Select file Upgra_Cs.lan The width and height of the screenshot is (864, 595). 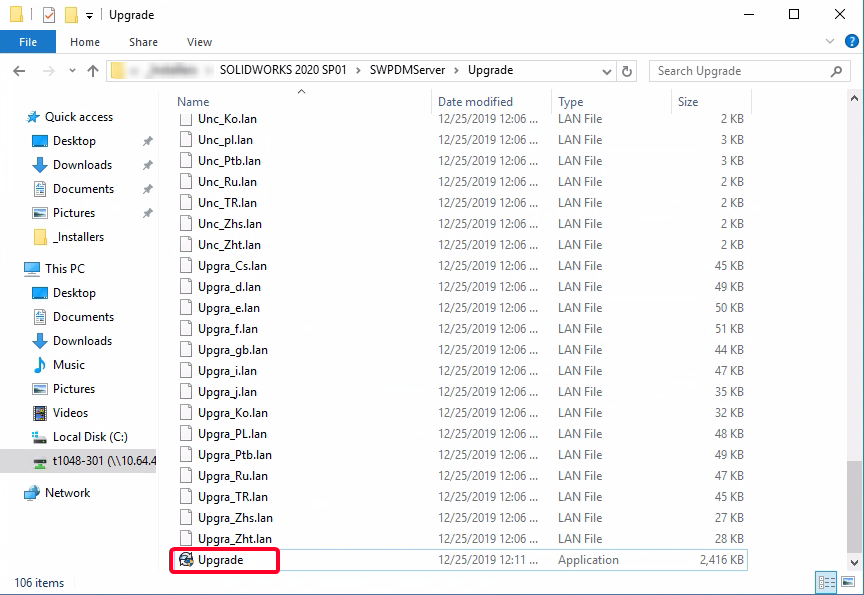pos(232,266)
